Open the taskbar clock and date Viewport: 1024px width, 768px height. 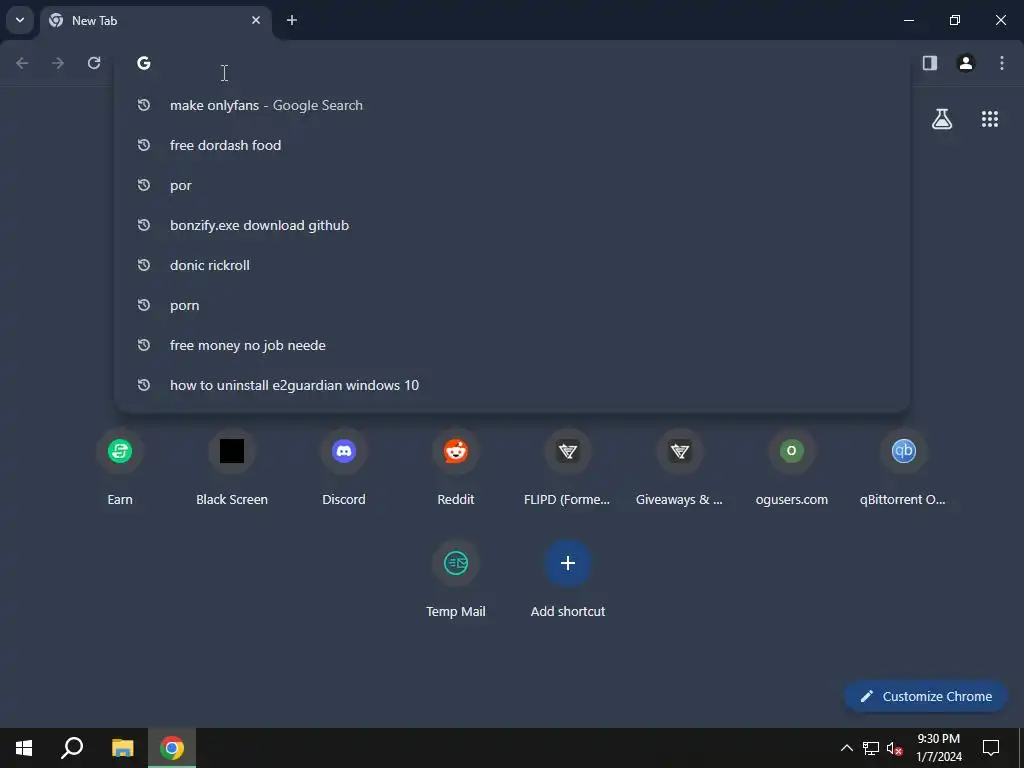938,748
